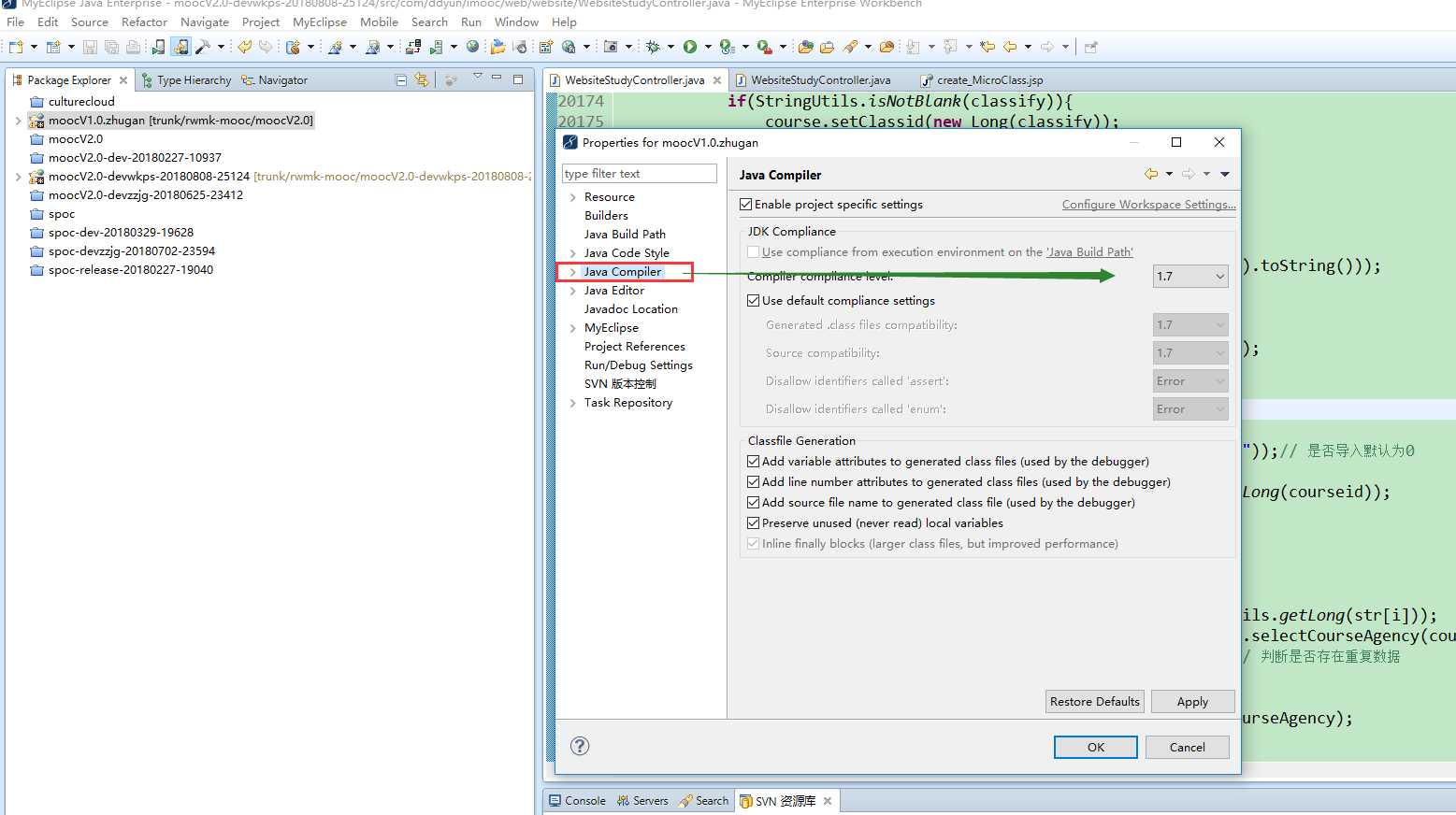
Task: Click the grayed-out Print icon in toolbar
Action: coord(133,47)
